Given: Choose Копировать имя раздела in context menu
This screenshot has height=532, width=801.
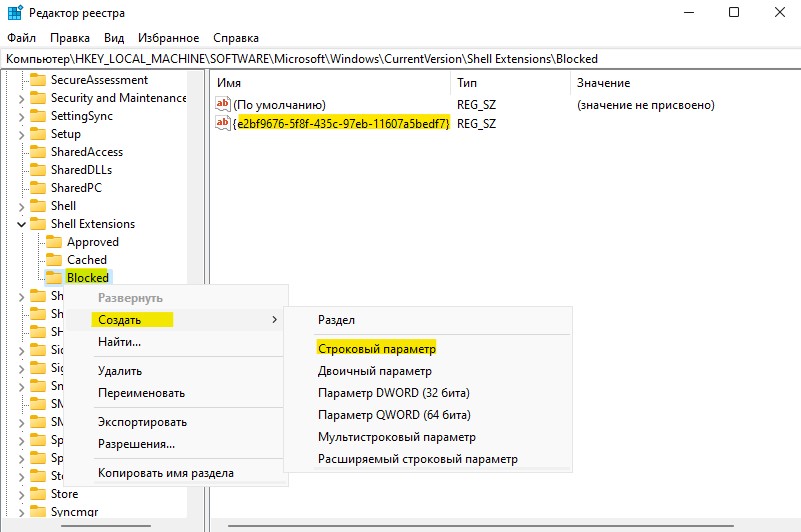Looking at the screenshot, I should 174,473.
